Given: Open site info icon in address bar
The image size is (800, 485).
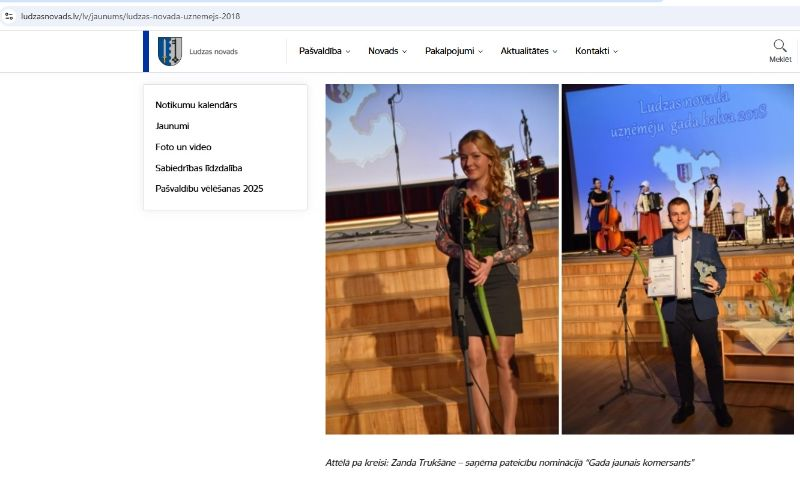Looking at the screenshot, I should 9,16.
